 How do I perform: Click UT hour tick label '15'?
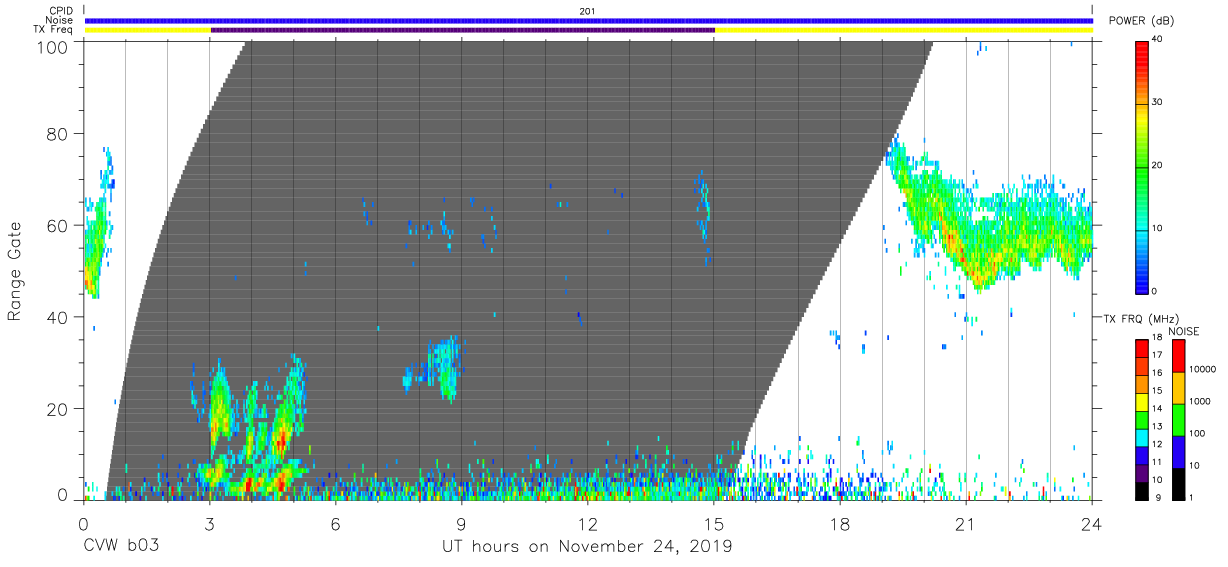tap(714, 524)
